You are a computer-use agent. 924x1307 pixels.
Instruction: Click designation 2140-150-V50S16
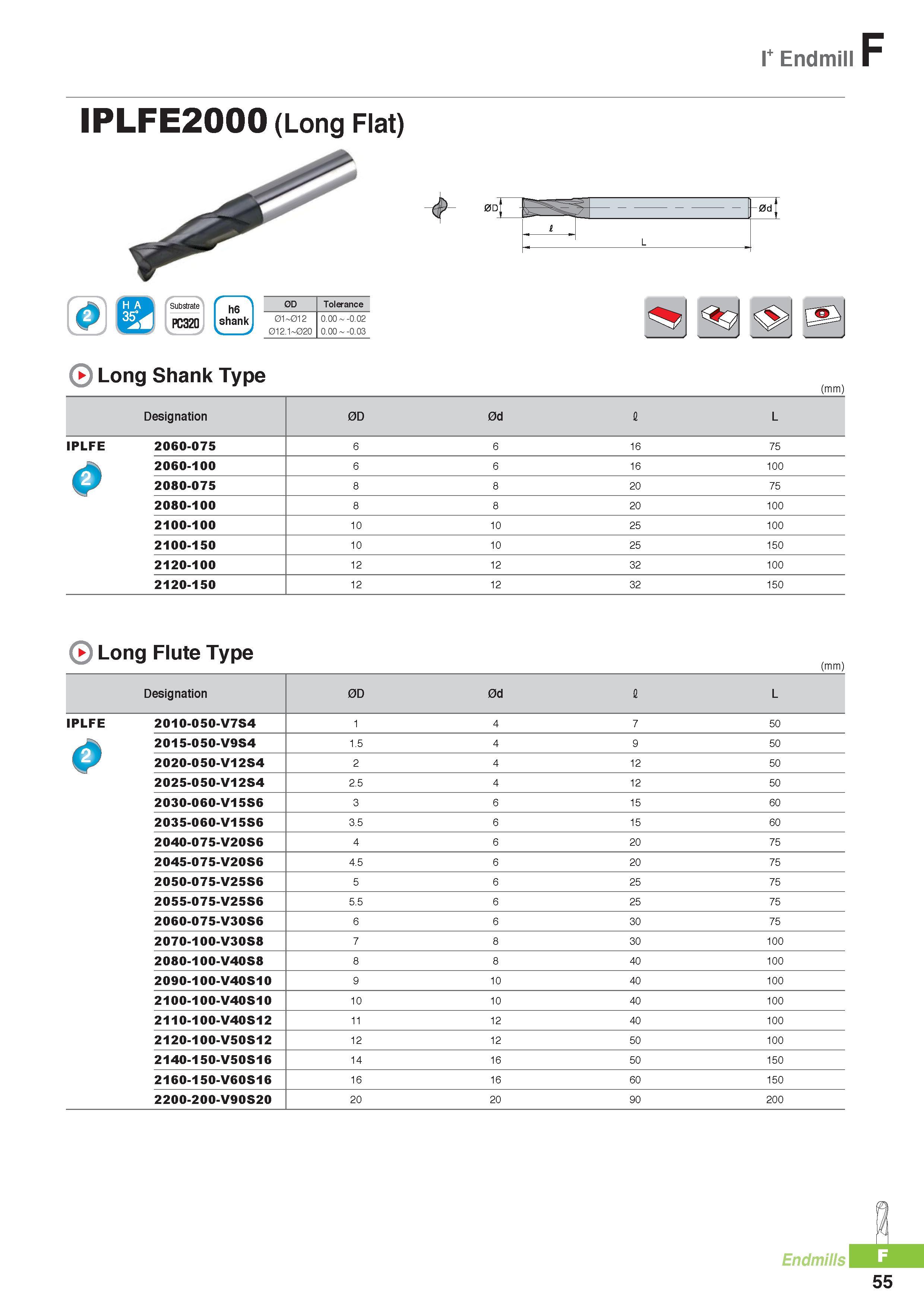[x=213, y=1060]
